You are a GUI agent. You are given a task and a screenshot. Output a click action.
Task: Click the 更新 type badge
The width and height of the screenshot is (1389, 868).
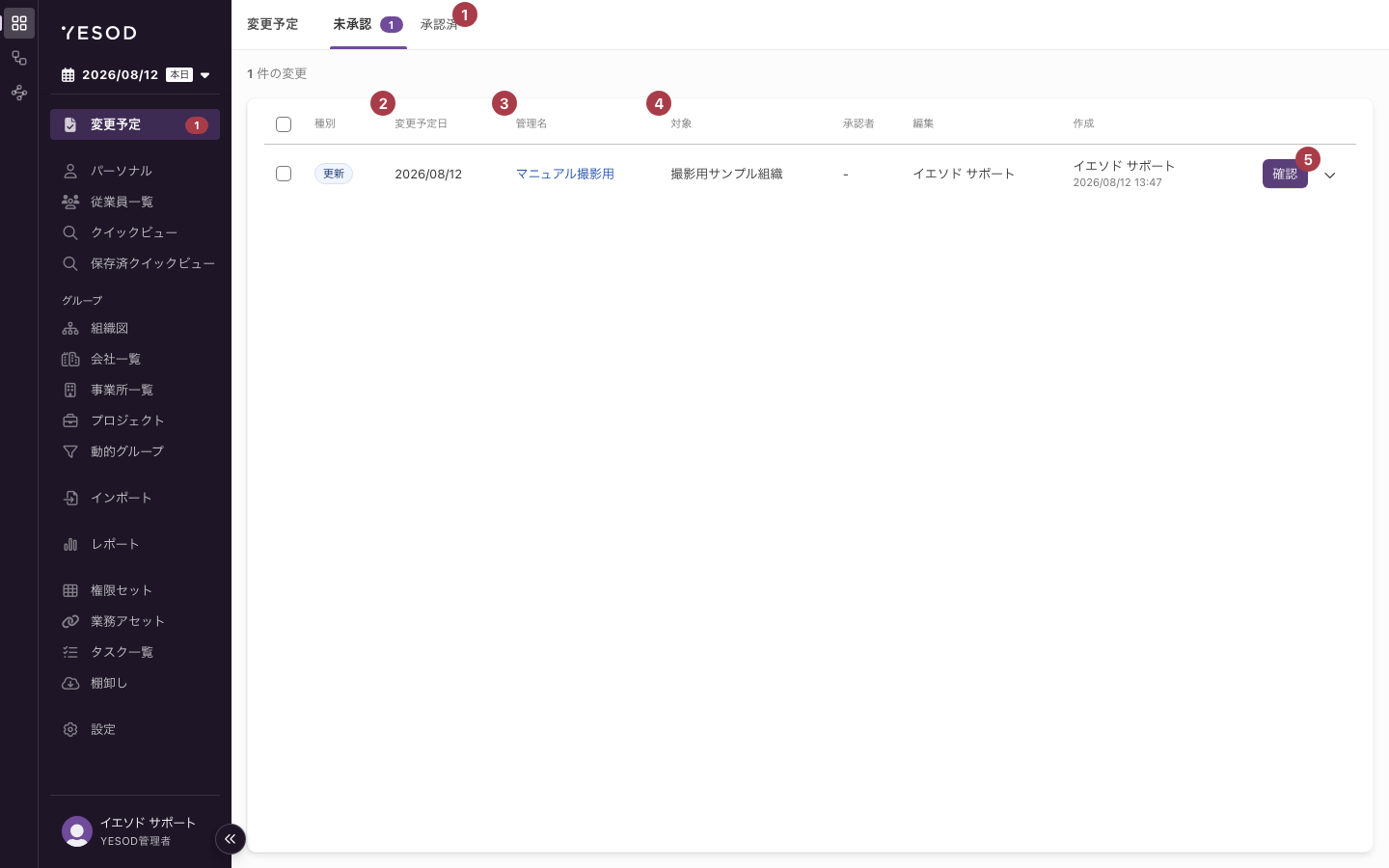click(334, 174)
